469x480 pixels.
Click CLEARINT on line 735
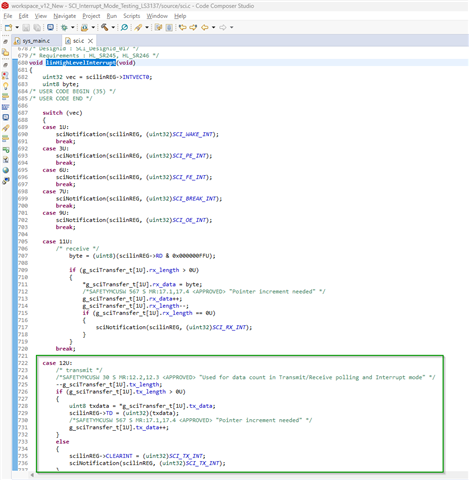(119, 456)
